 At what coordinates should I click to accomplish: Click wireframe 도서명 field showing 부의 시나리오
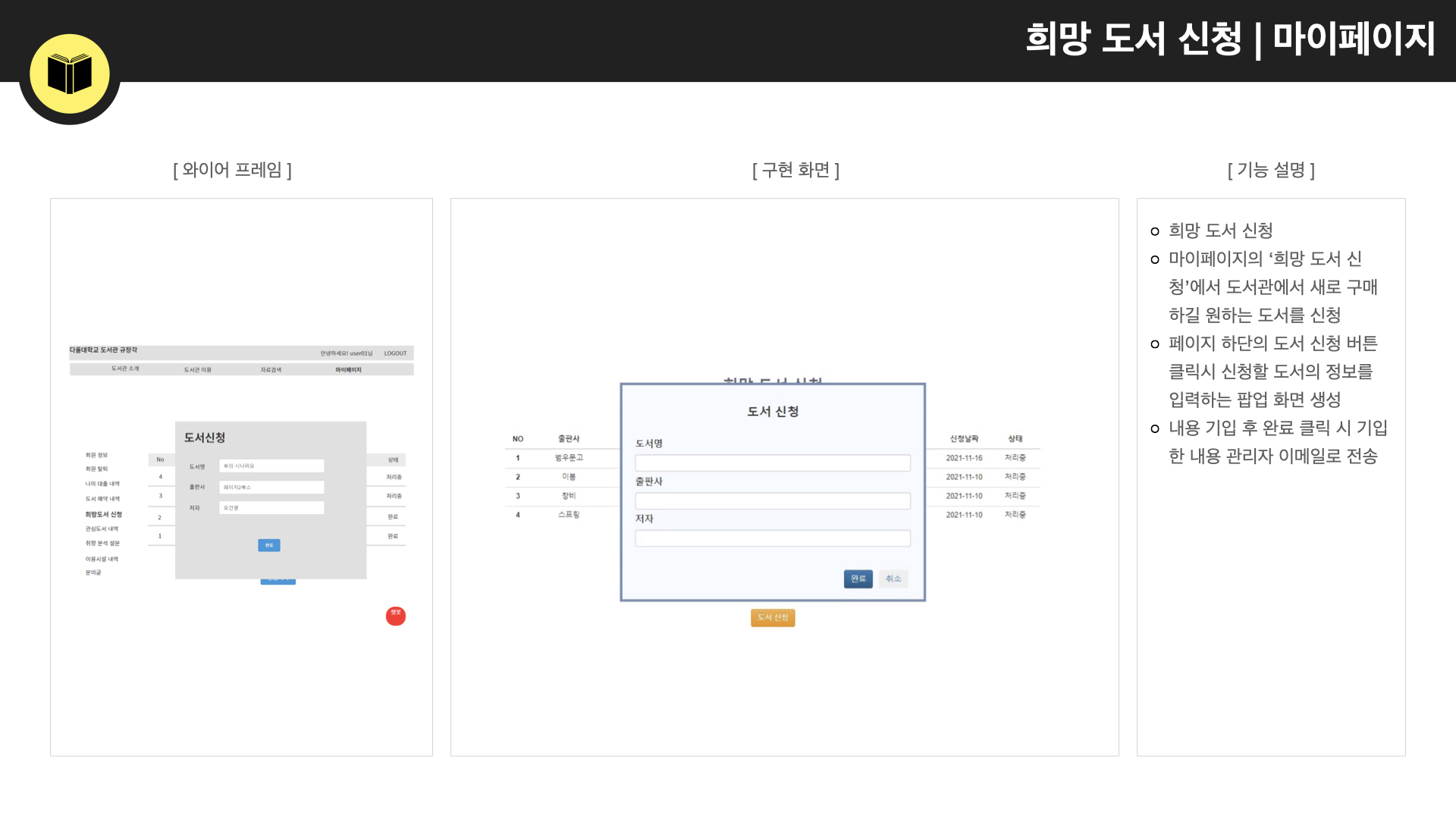[x=271, y=466]
